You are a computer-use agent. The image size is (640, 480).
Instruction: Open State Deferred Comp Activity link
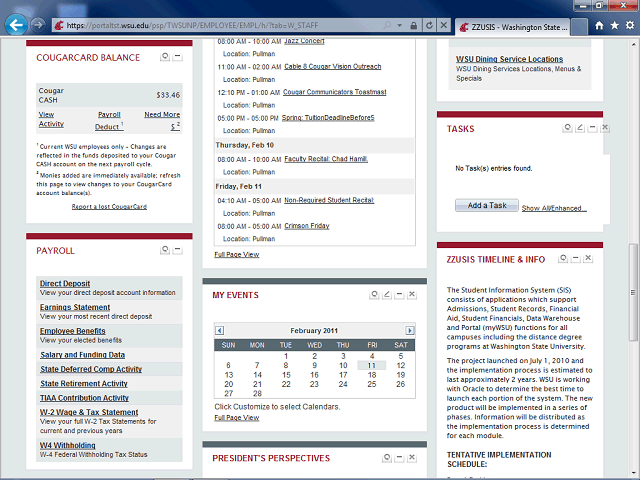[91, 369]
